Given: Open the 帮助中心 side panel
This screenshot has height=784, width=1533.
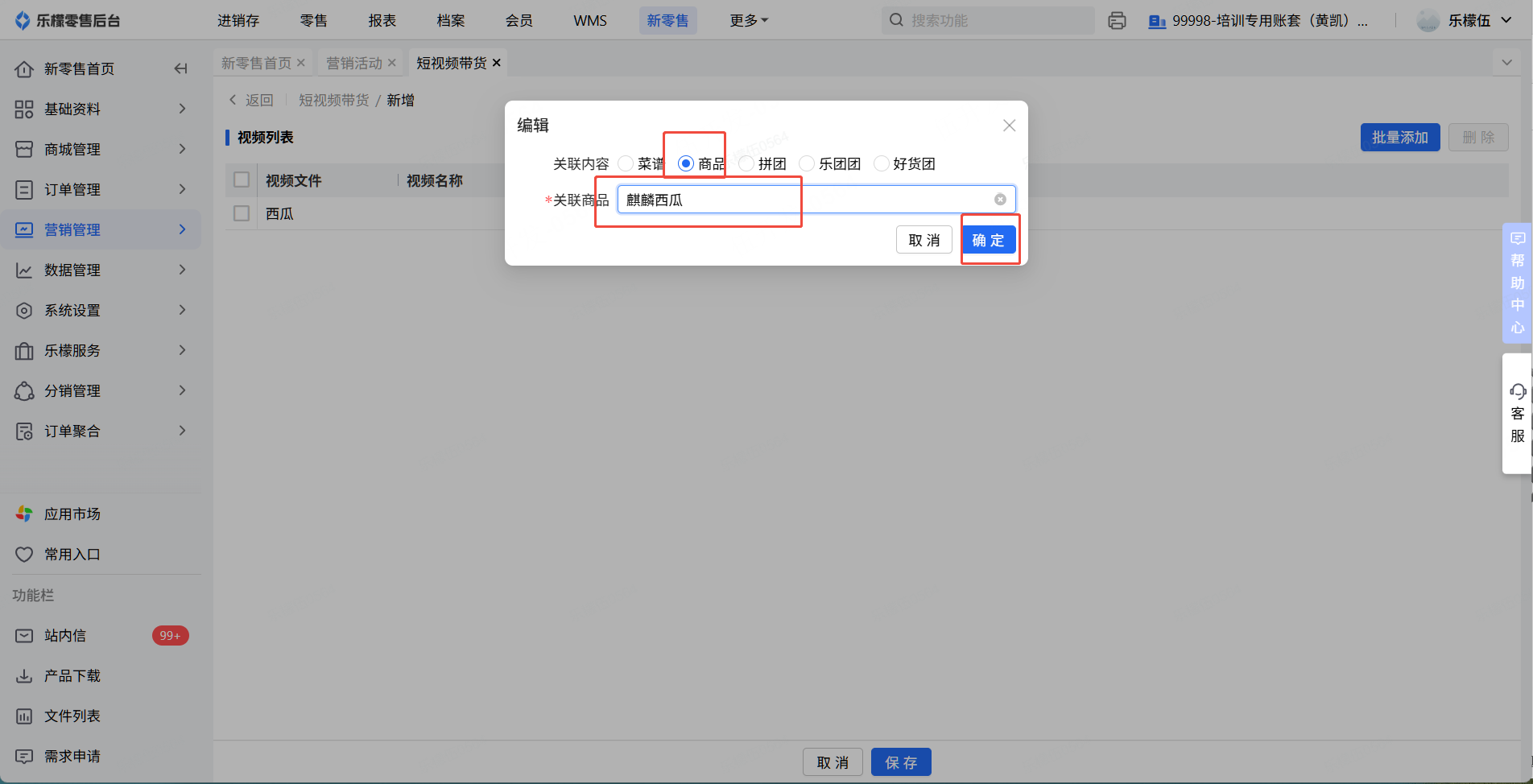Looking at the screenshot, I should [x=1518, y=283].
